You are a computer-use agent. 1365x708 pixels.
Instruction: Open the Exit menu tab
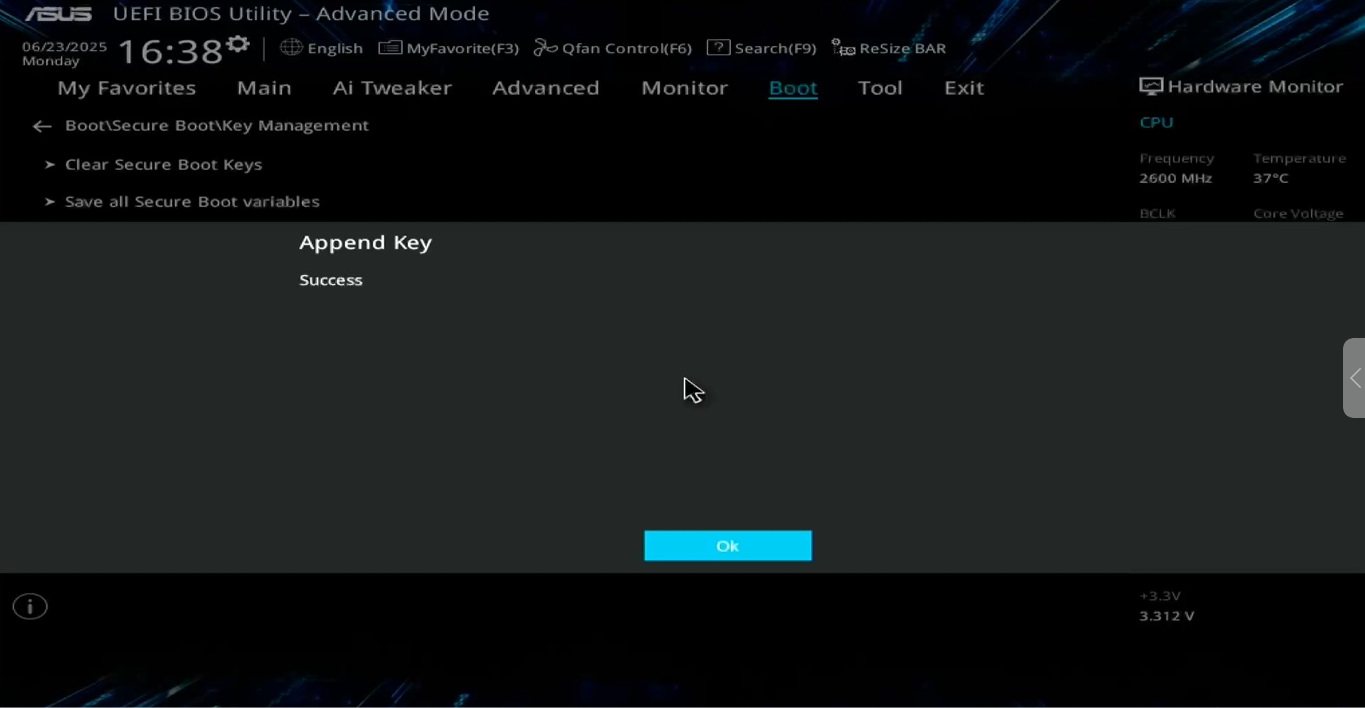click(964, 88)
